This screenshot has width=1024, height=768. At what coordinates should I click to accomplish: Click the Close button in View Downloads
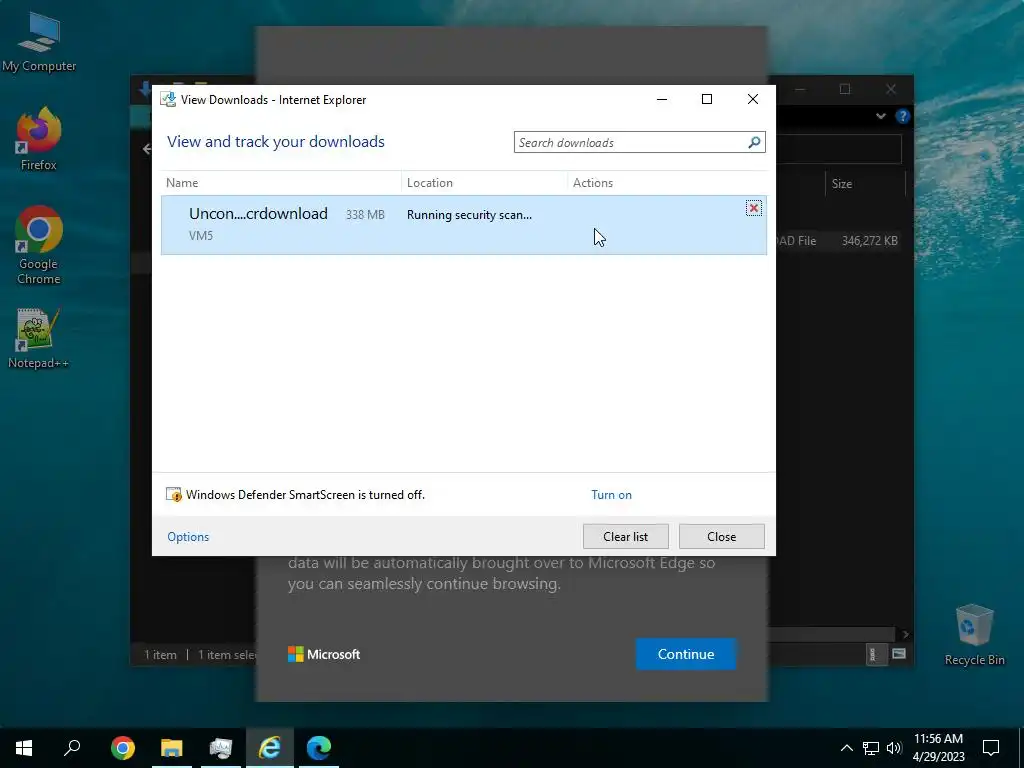pyautogui.click(x=722, y=537)
